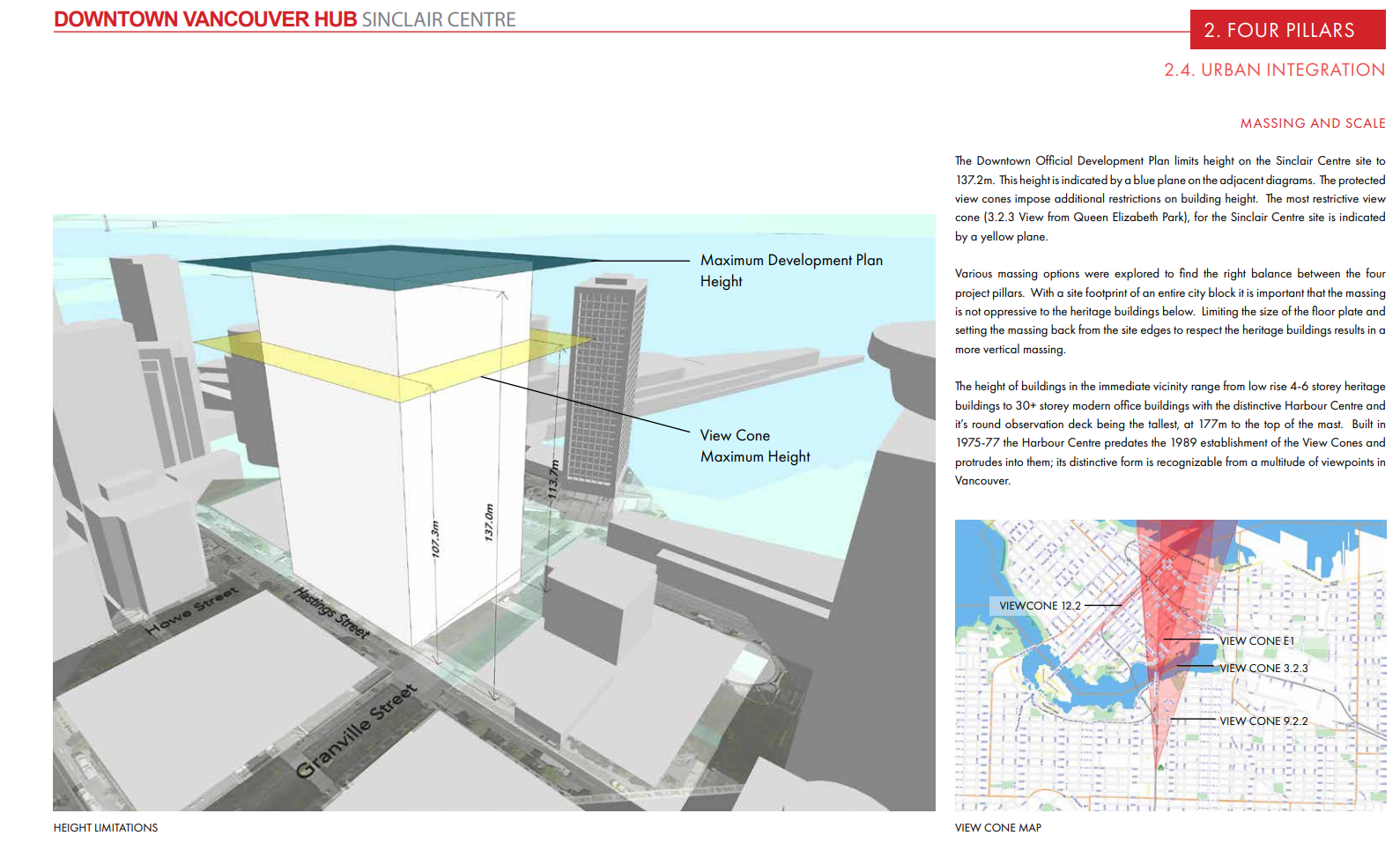
Task: Click the HEIGHT LIMITATIONS caption
Action: tap(106, 828)
